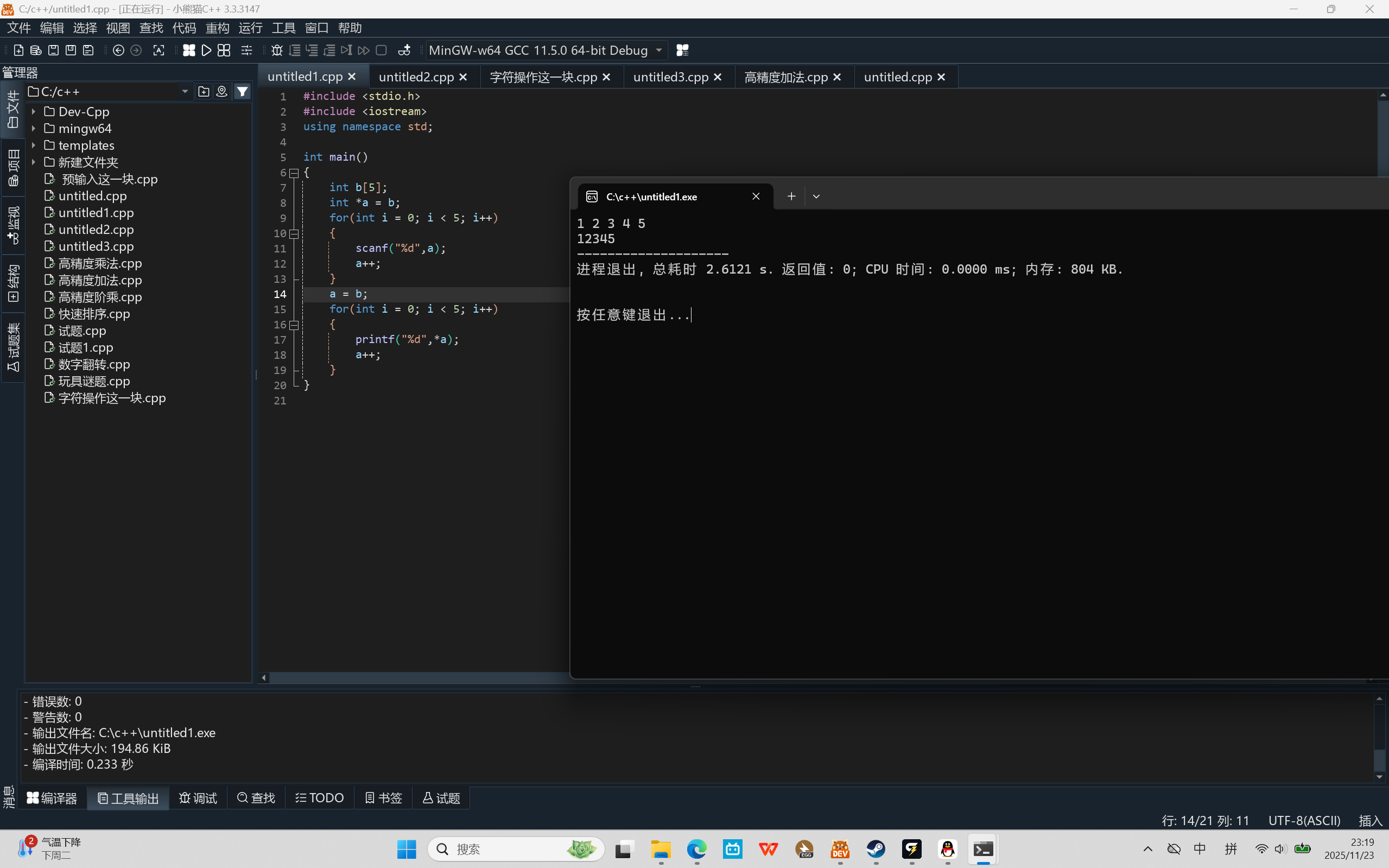Open Steam from the taskbar
The height and width of the screenshot is (868, 1389).
(x=876, y=849)
